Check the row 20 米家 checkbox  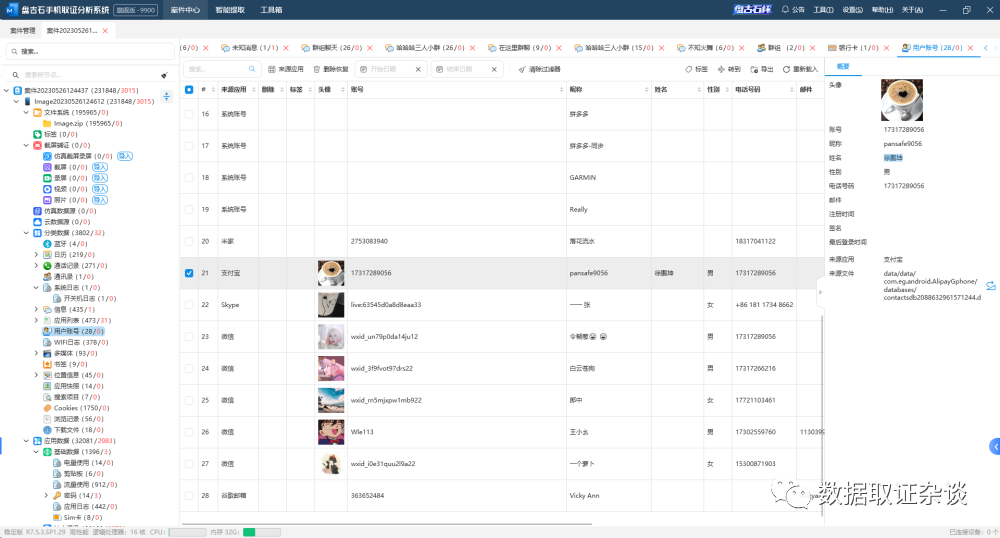189,242
